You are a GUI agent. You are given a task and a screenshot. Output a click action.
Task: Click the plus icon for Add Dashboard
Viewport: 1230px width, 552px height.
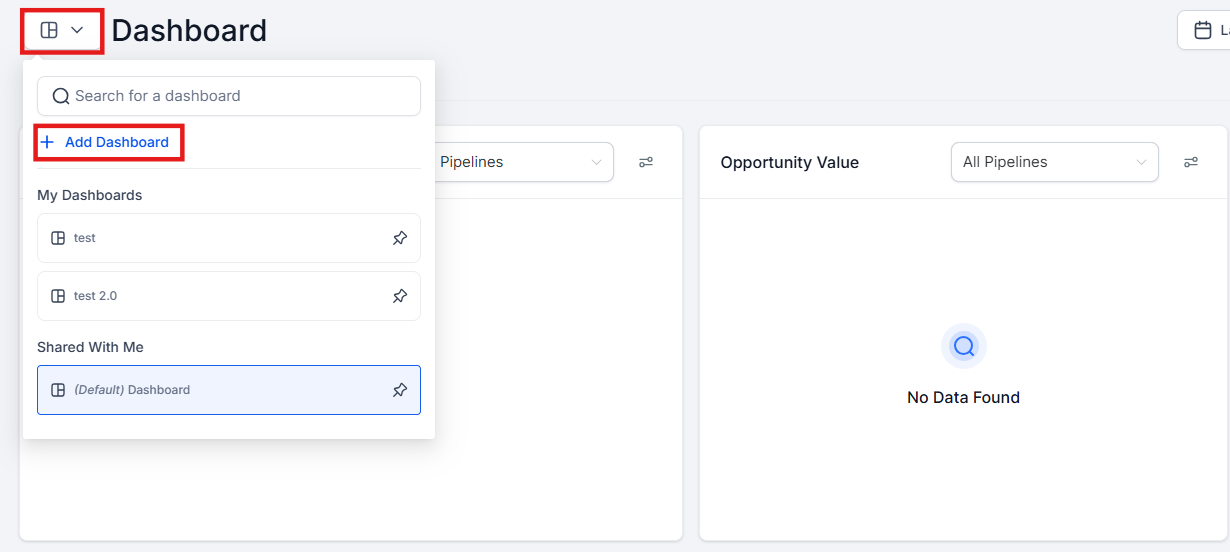[x=47, y=142]
